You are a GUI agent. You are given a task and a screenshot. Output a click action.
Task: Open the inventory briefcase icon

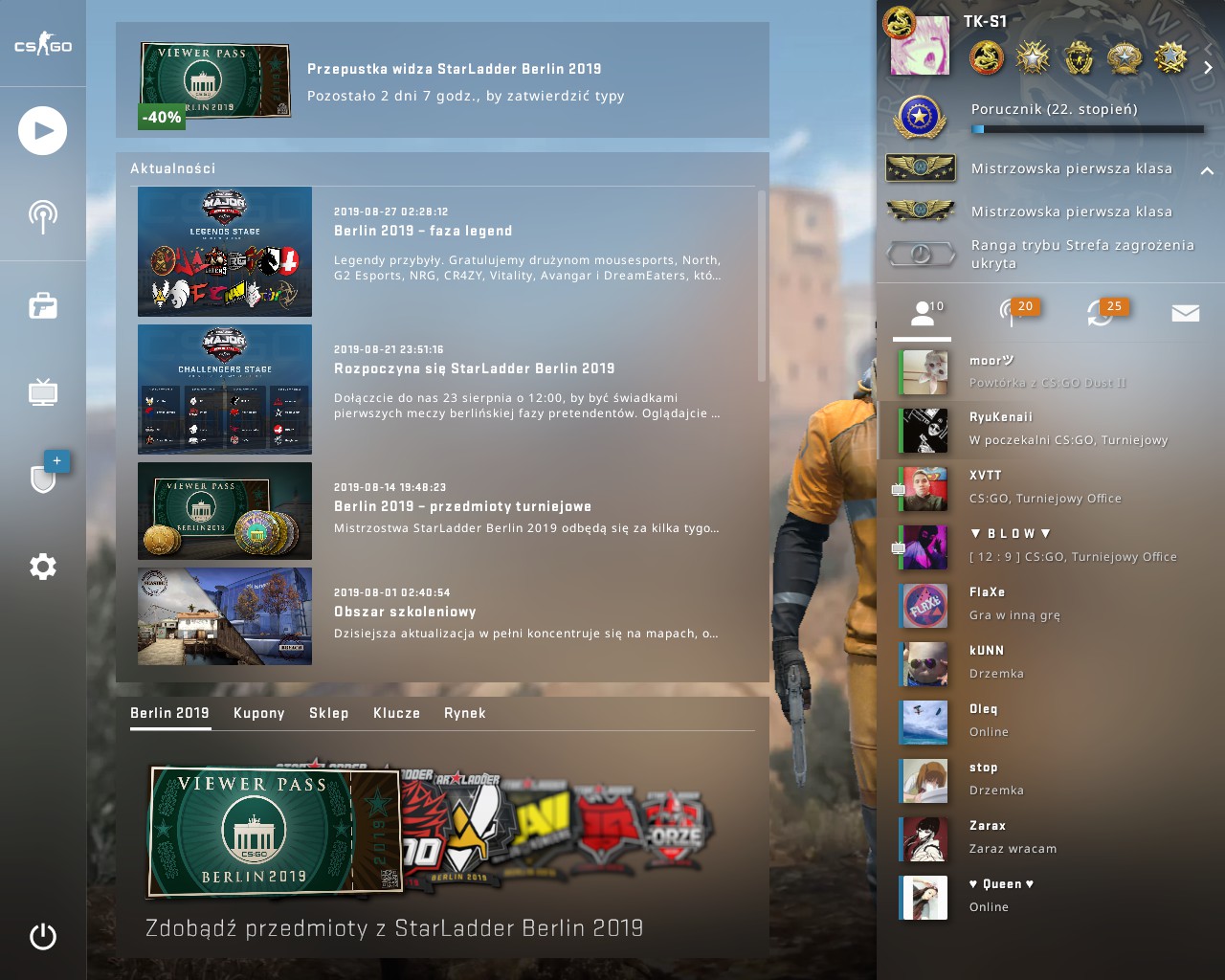(x=43, y=305)
